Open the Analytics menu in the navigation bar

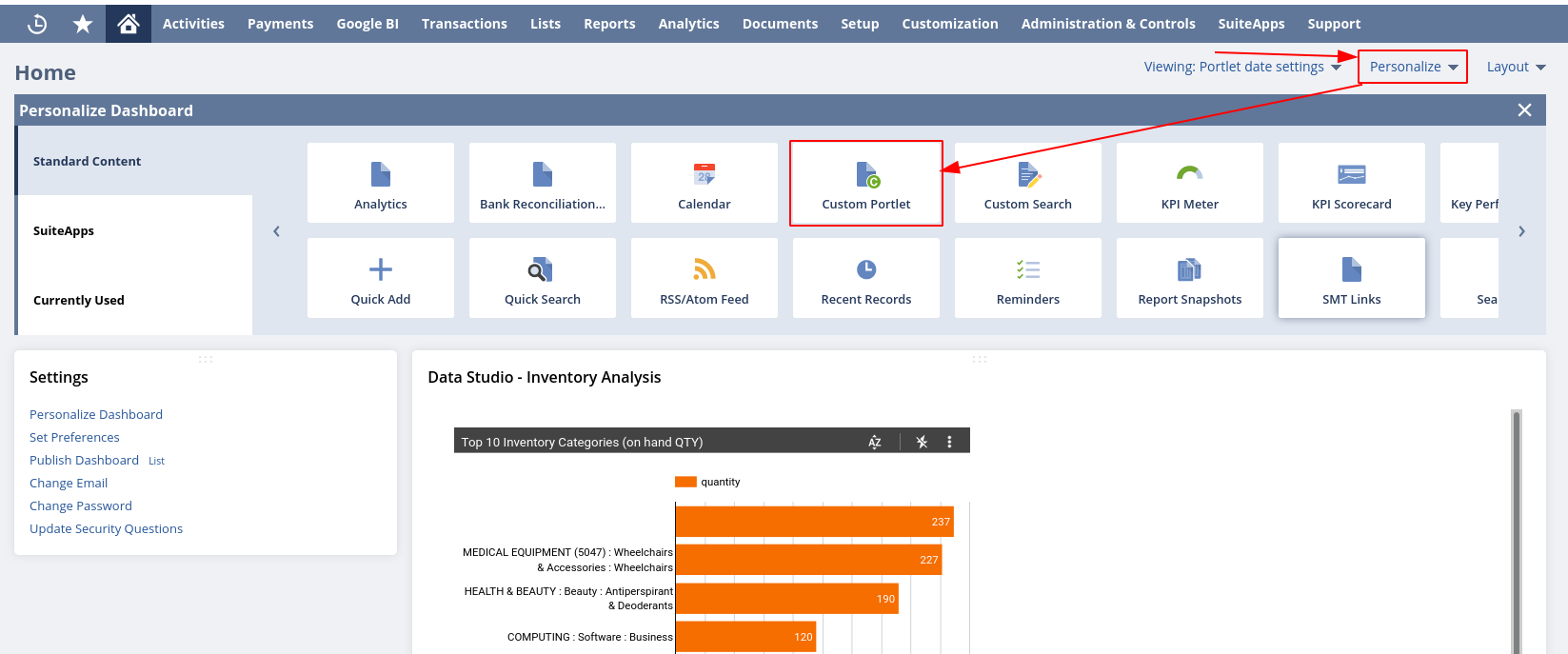tap(689, 24)
